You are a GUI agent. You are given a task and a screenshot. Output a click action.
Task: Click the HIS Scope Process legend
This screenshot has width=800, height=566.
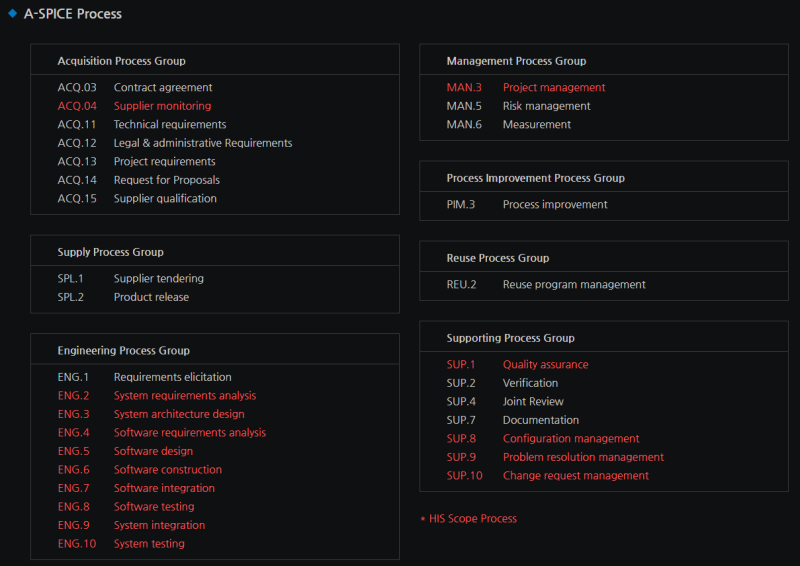472,519
